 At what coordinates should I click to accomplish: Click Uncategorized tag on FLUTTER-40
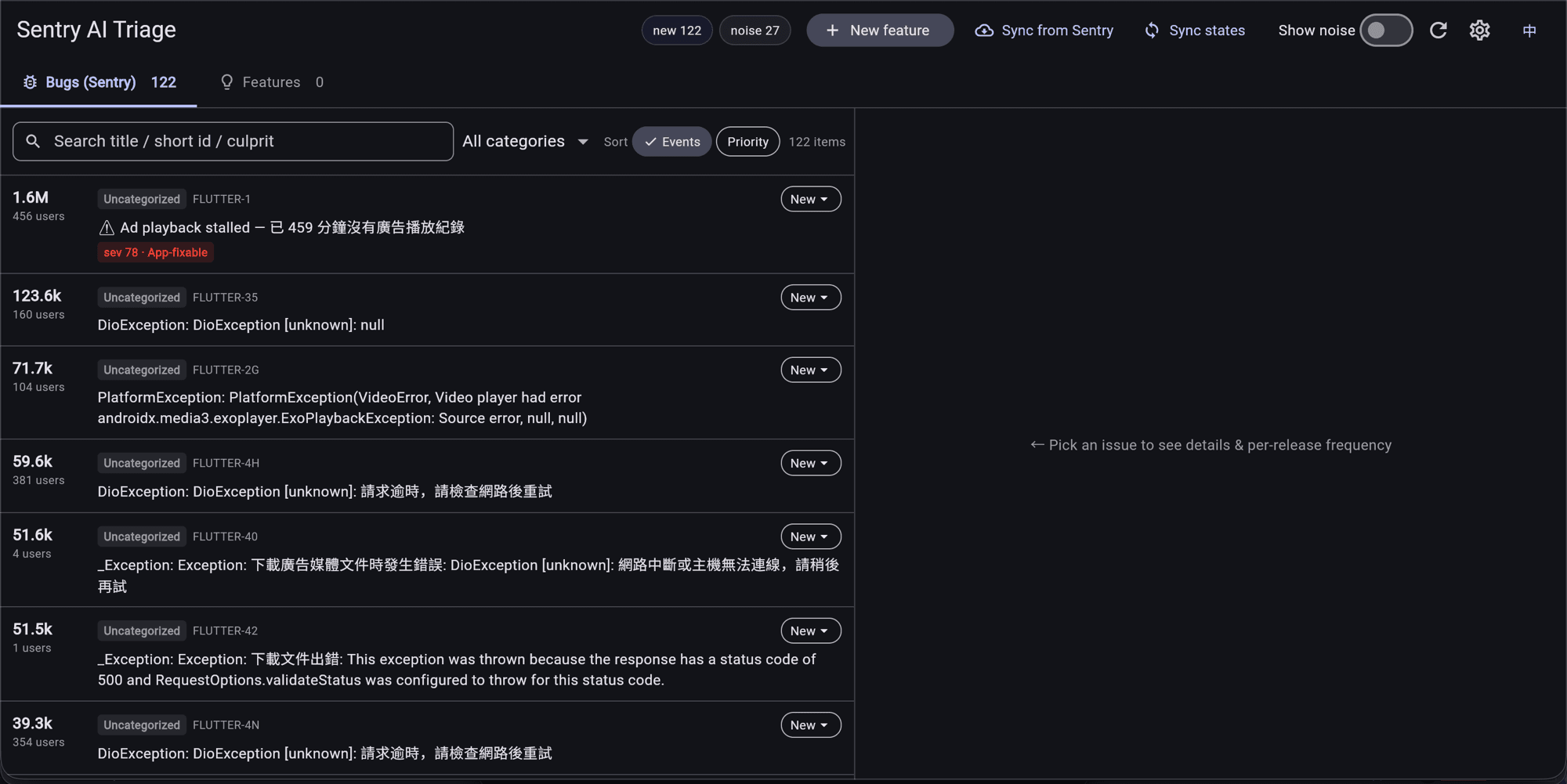142,537
